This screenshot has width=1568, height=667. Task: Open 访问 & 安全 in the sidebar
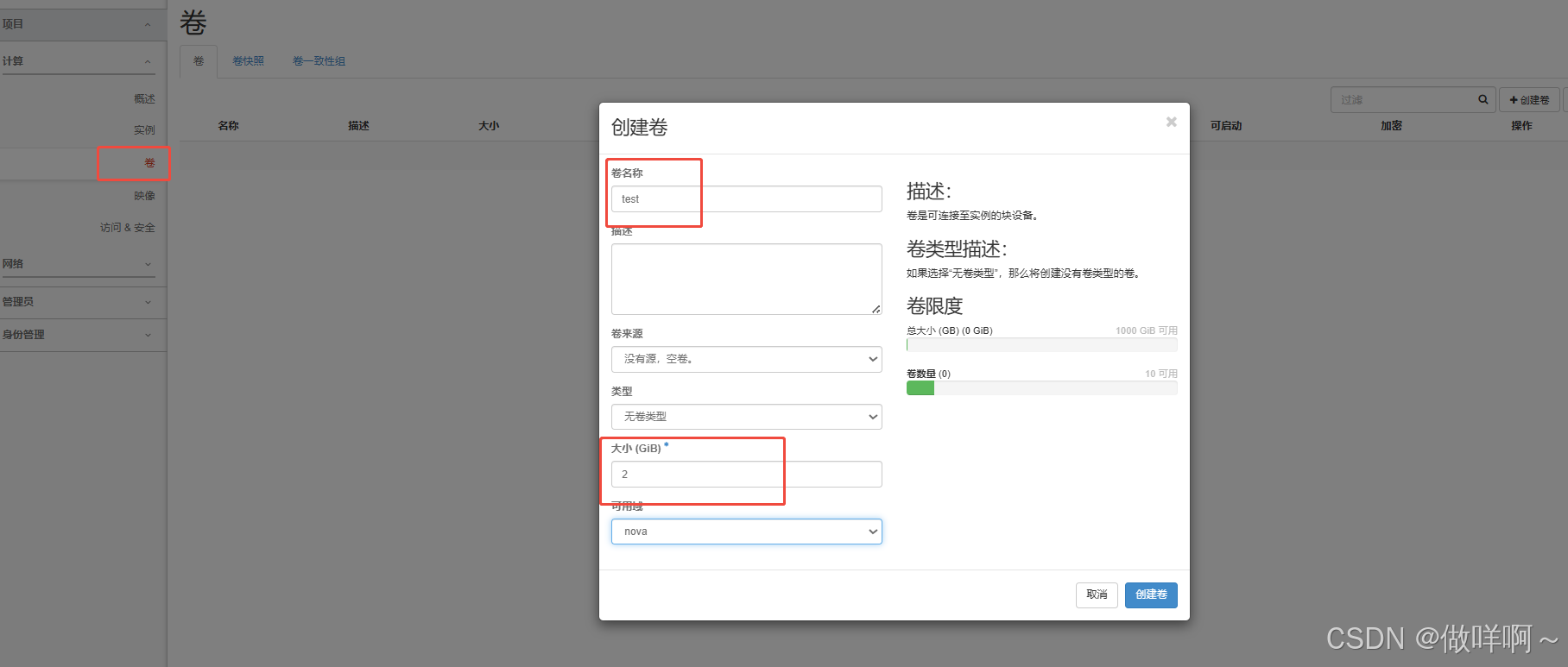pos(127,228)
